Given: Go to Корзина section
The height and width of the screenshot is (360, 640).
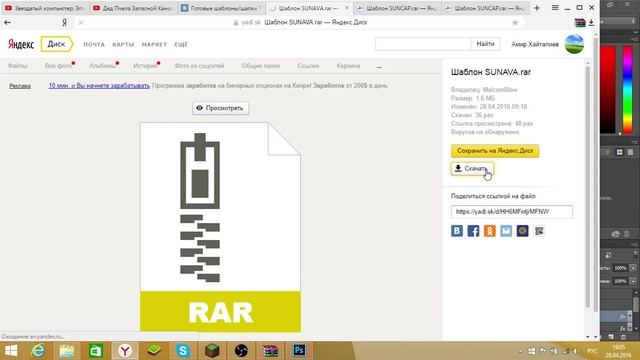Looking at the screenshot, I should [x=348, y=66].
